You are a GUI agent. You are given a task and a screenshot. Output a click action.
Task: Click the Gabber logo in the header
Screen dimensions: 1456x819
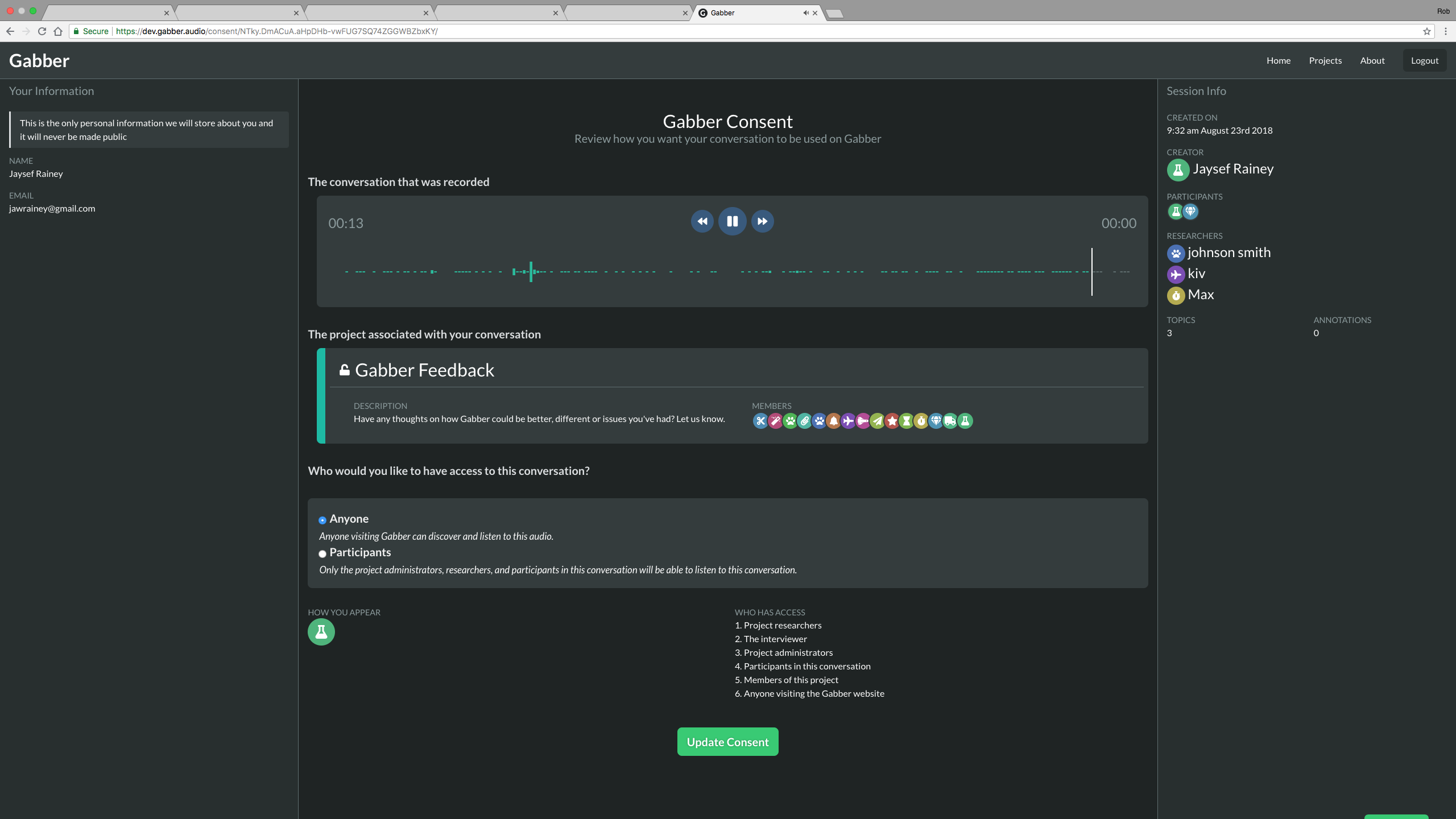click(x=39, y=60)
